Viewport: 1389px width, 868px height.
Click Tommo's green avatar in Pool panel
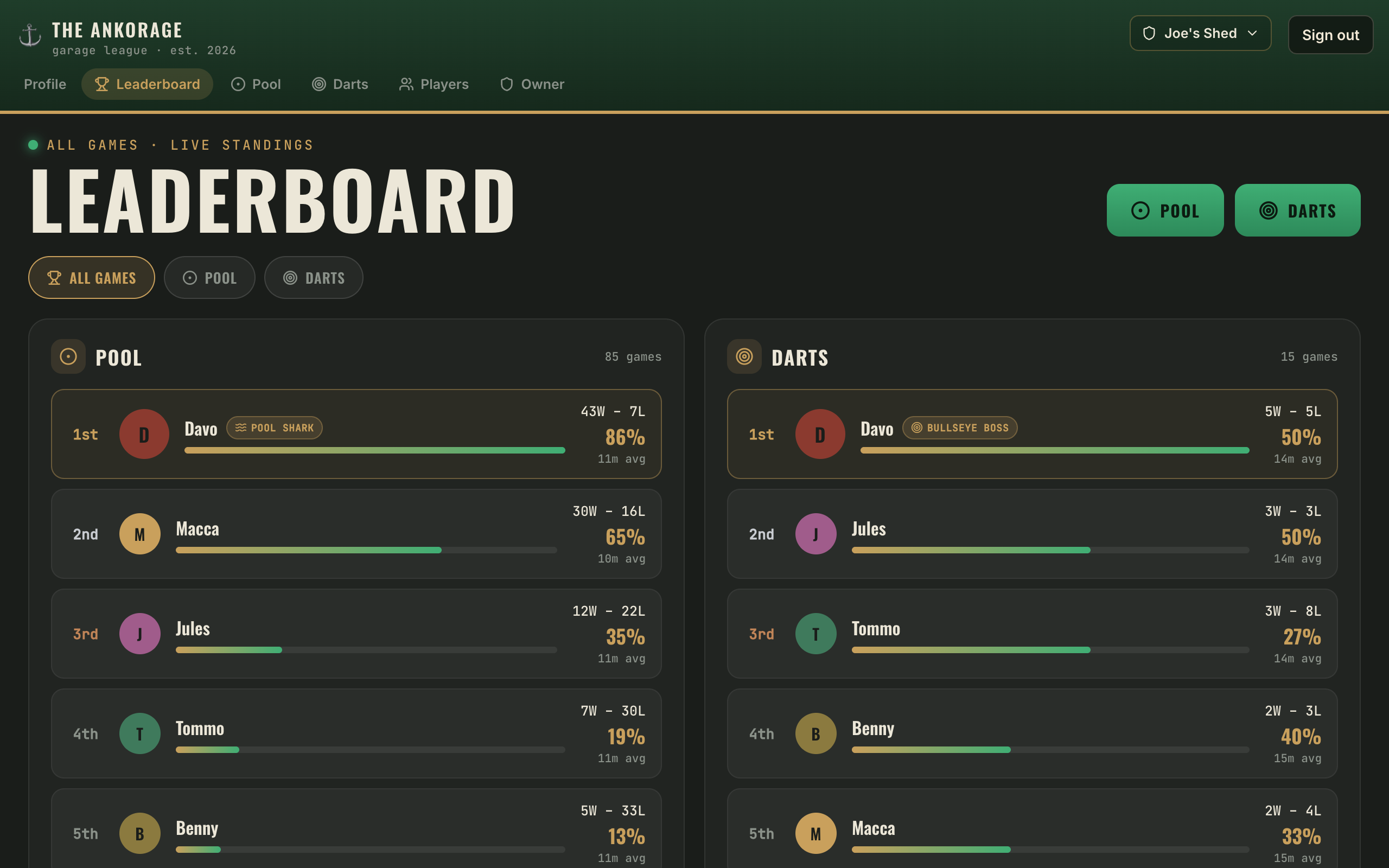tap(140, 733)
